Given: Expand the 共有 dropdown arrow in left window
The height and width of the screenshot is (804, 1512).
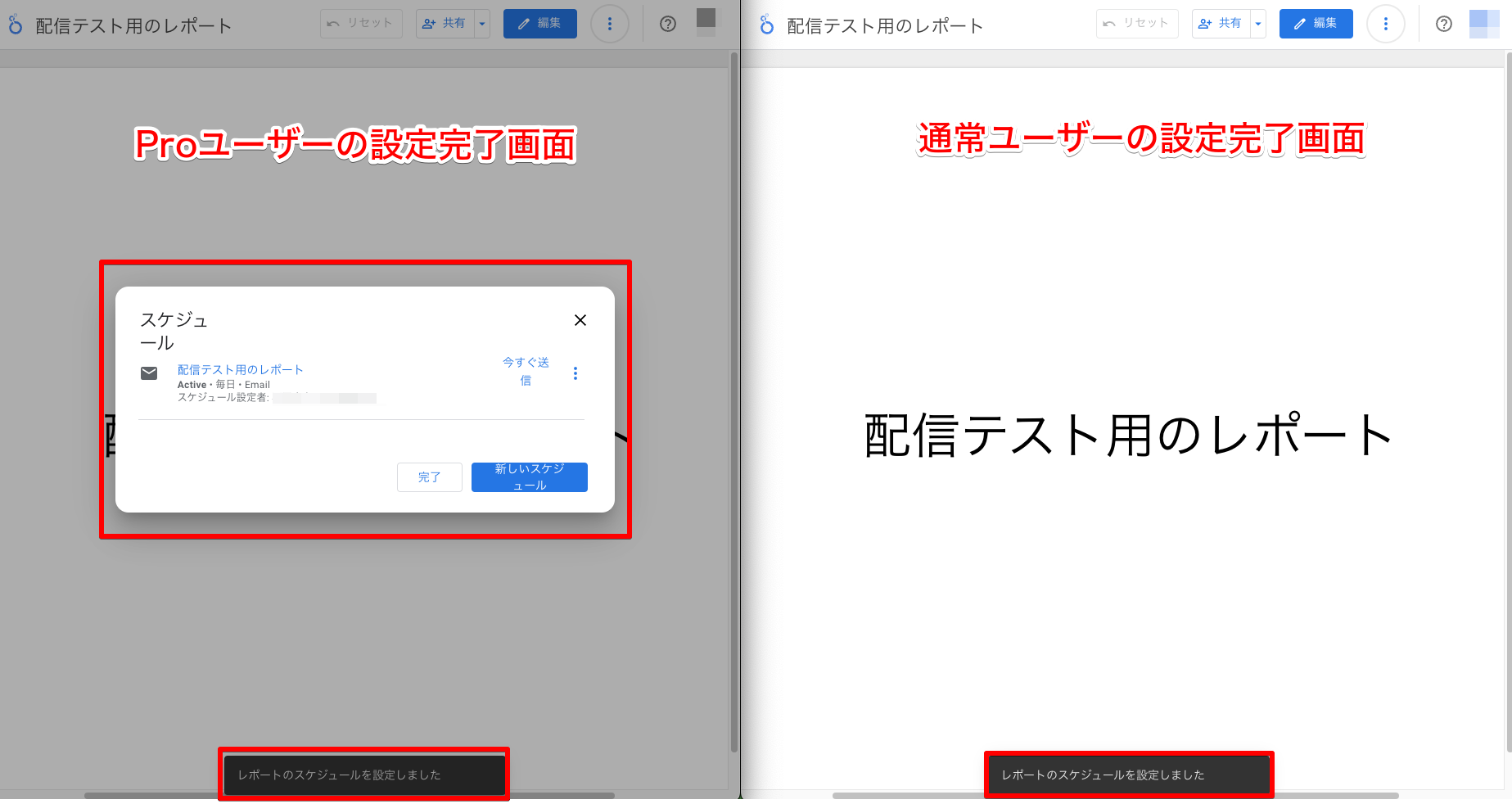Looking at the screenshot, I should point(482,24).
